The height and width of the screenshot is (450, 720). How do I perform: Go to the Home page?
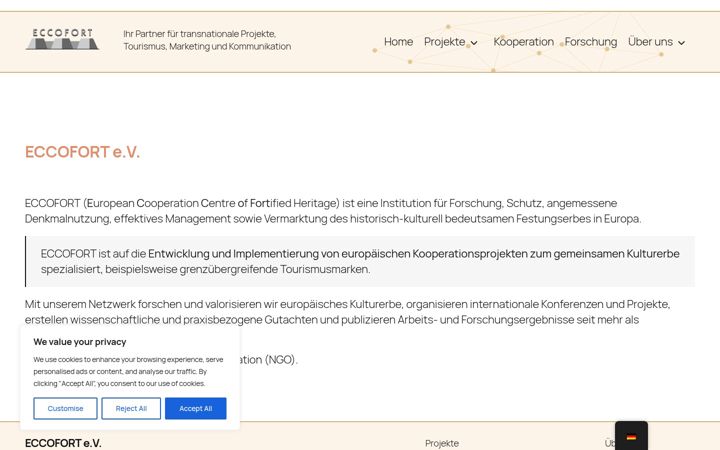pyautogui.click(x=398, y=42)
